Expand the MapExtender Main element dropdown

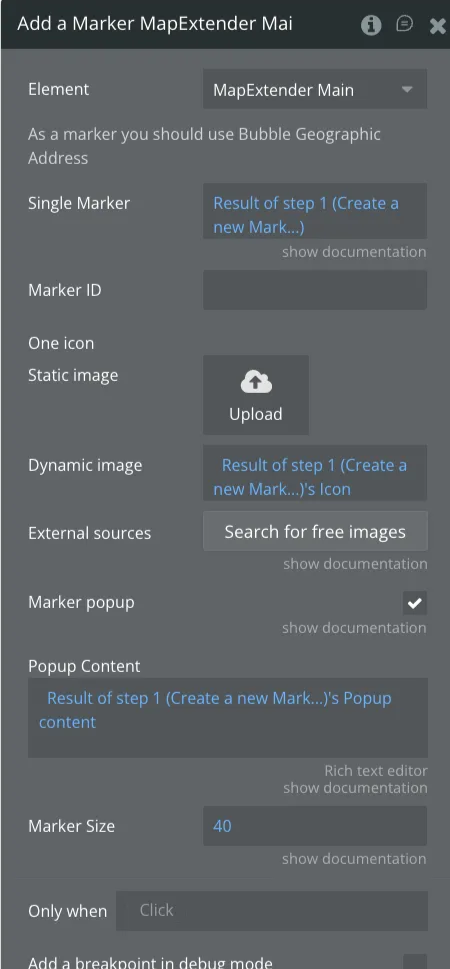click(x=315, y=90)
